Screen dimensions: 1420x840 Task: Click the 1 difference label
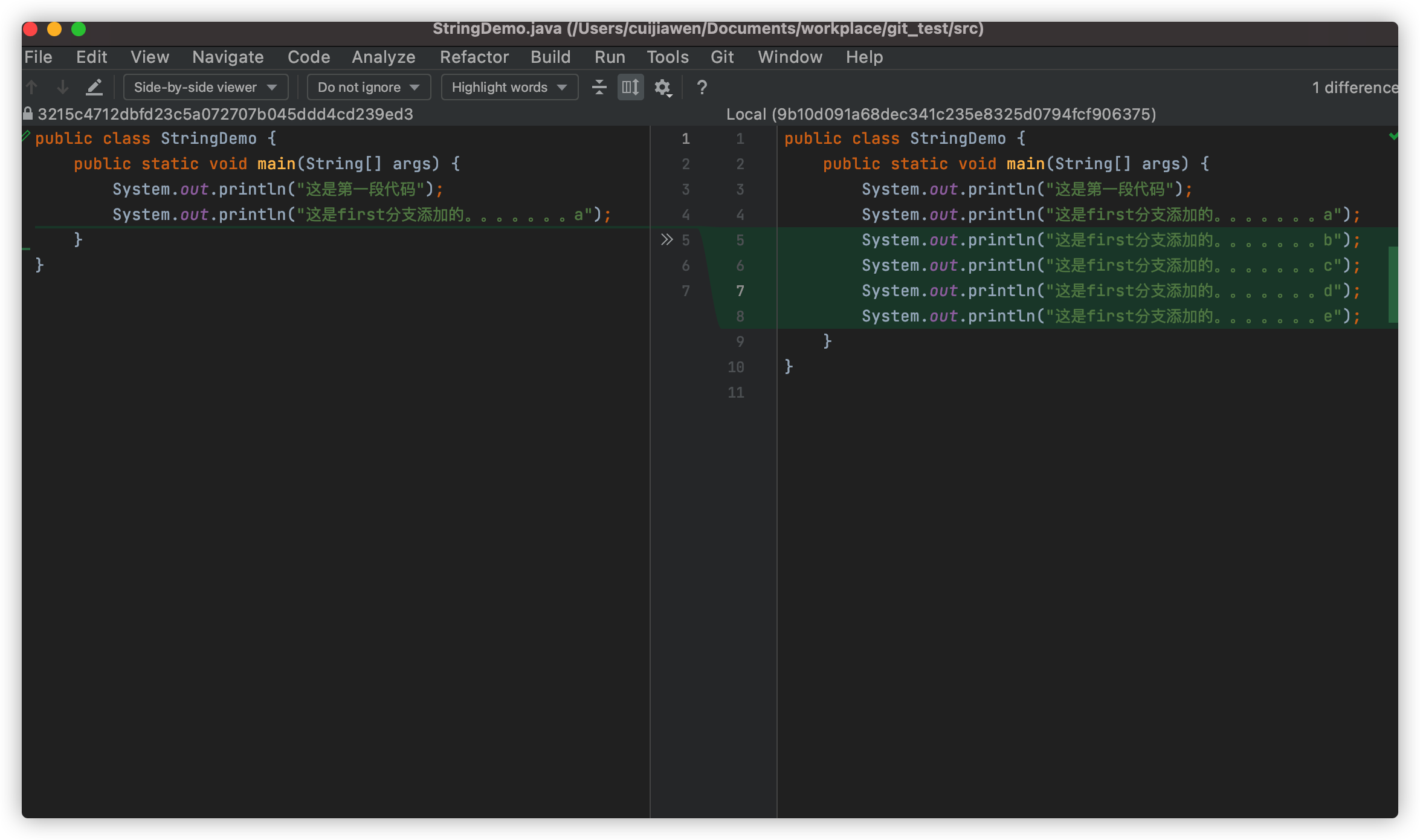[1354, 87]
